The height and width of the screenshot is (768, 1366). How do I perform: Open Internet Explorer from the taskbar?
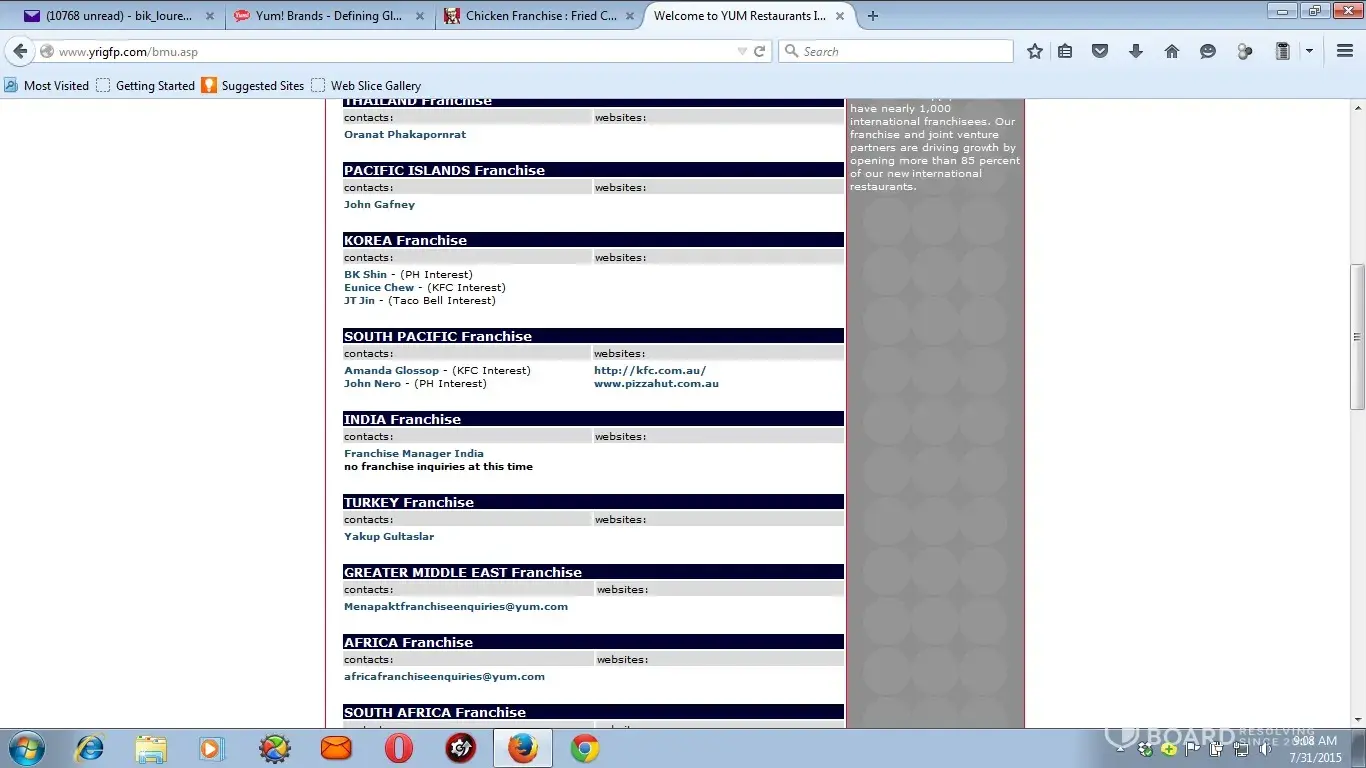90,748
